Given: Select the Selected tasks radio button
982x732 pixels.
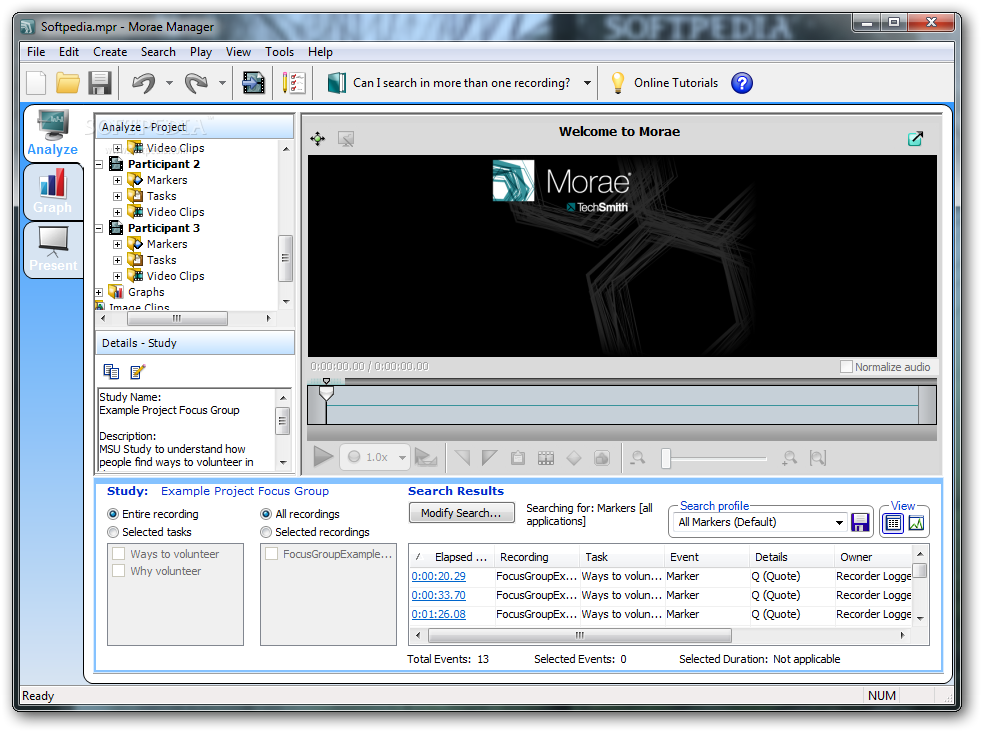Looking at the screenshot, I should (113, 532).
